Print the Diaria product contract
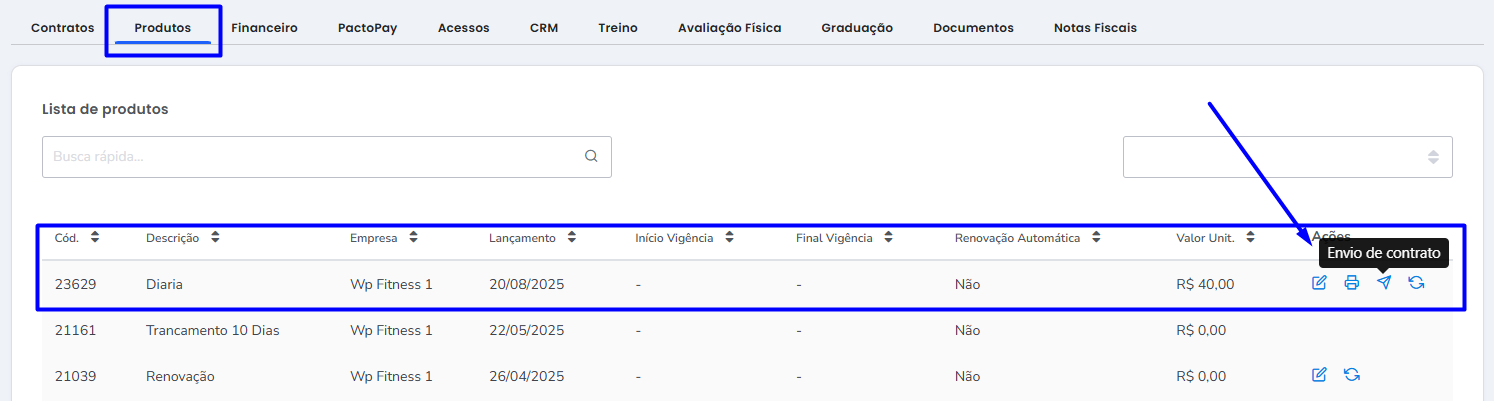This screenshot has height=401, width=1494. [x=1352, y=283]
